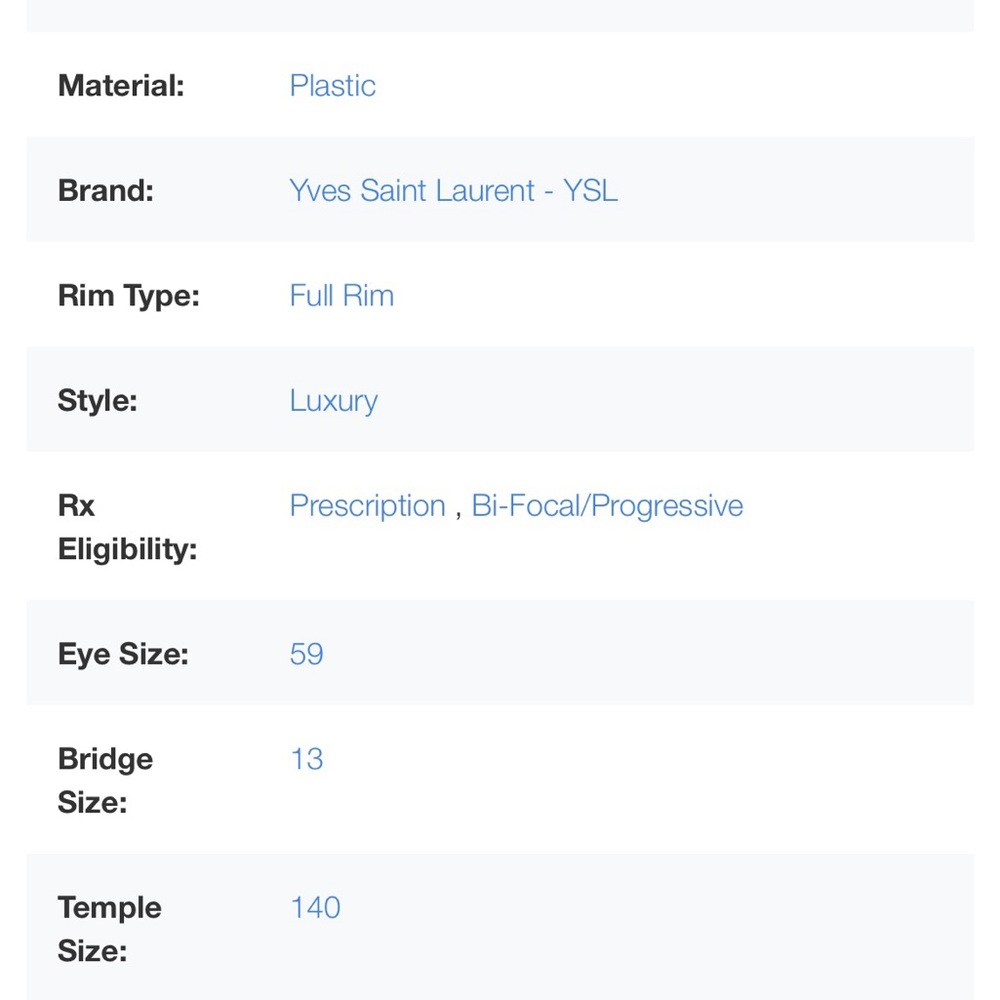Click the Temple Size: label
The height and width of the screenshot is (1000, 1000).
110,929
